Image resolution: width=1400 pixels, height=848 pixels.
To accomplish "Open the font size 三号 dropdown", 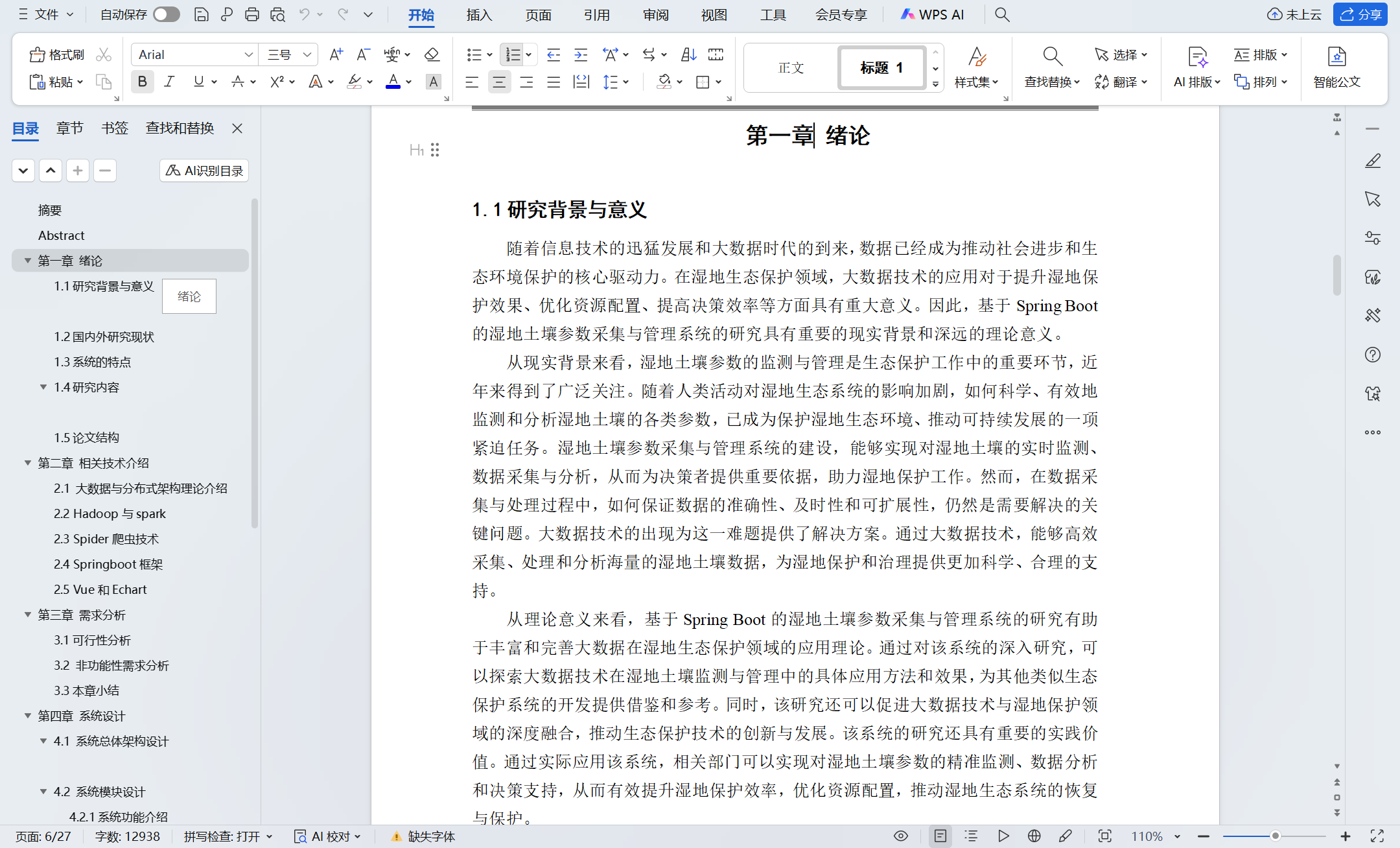I will point(308,55).
